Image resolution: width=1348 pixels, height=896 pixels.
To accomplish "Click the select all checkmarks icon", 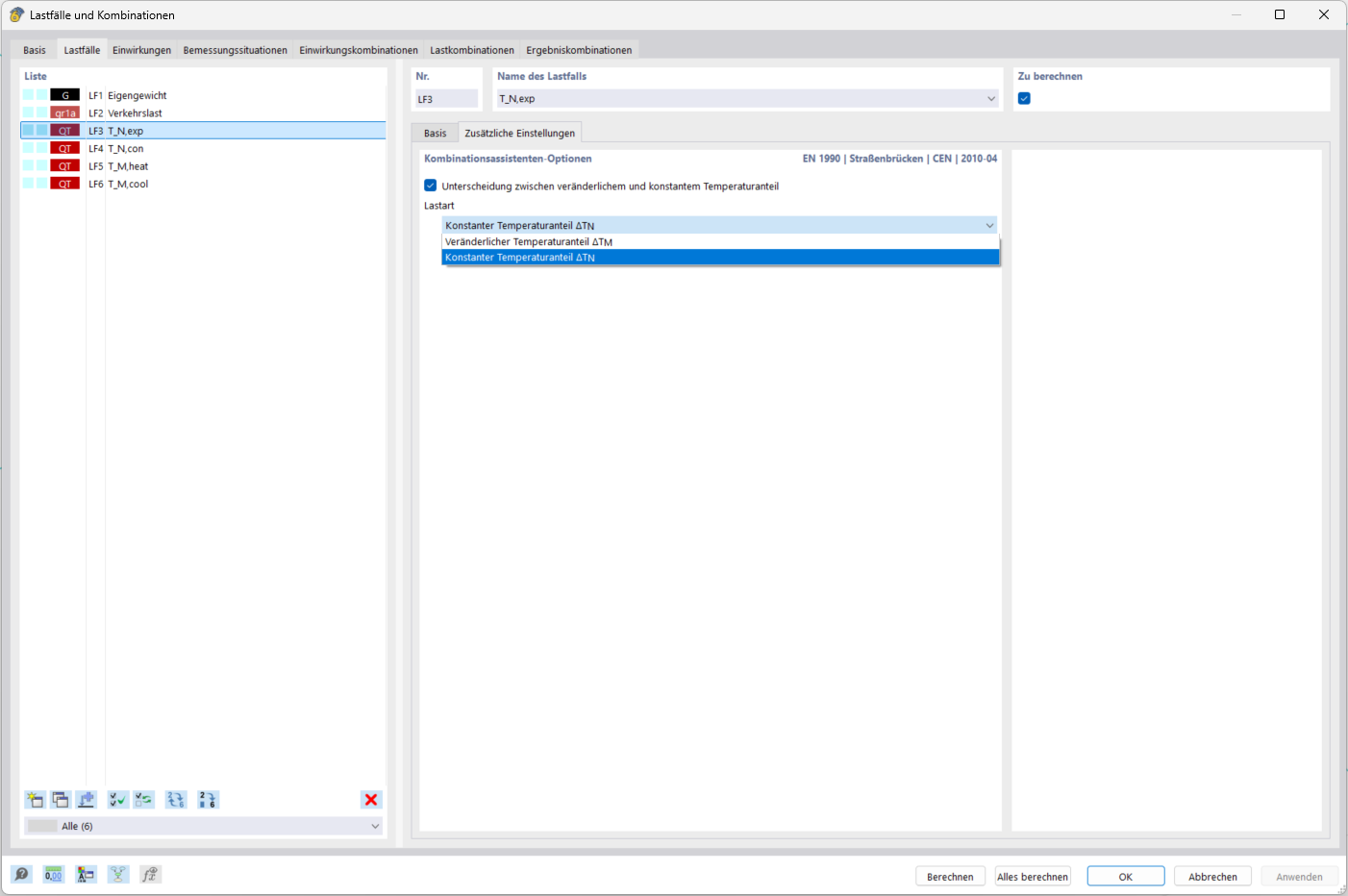I will 118,800.
